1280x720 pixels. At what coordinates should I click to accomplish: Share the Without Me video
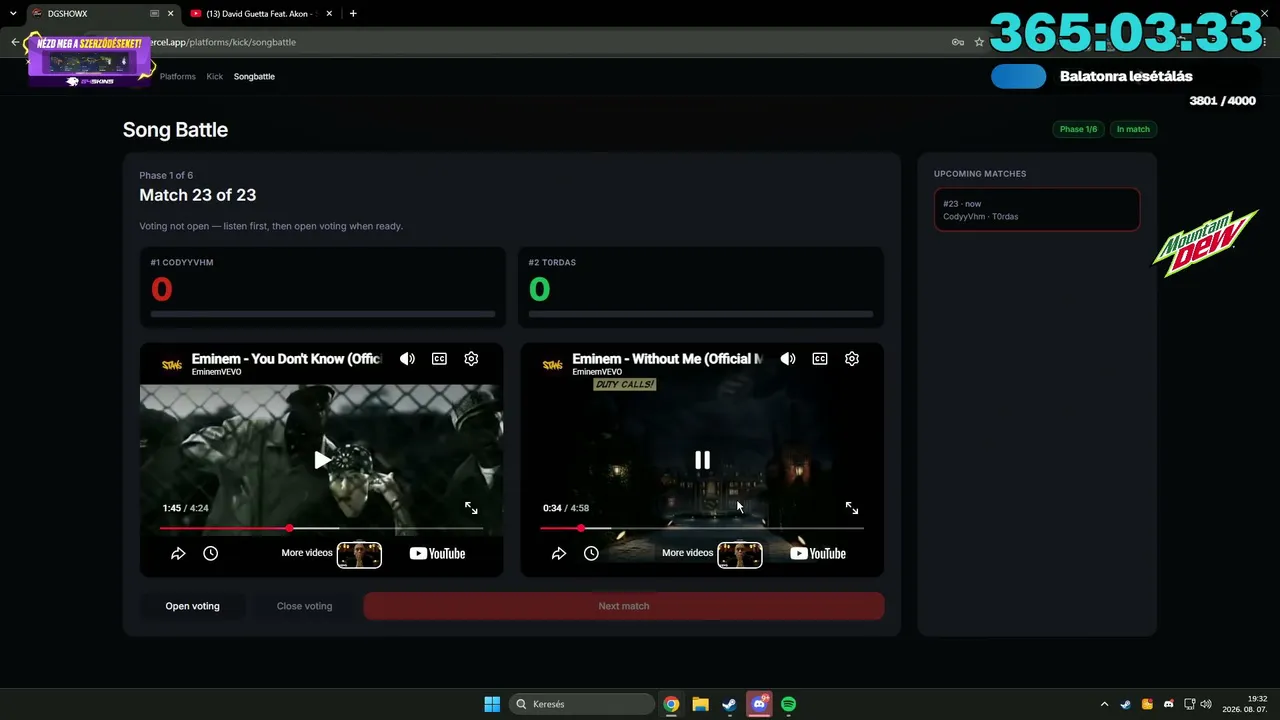pos(559,553)
